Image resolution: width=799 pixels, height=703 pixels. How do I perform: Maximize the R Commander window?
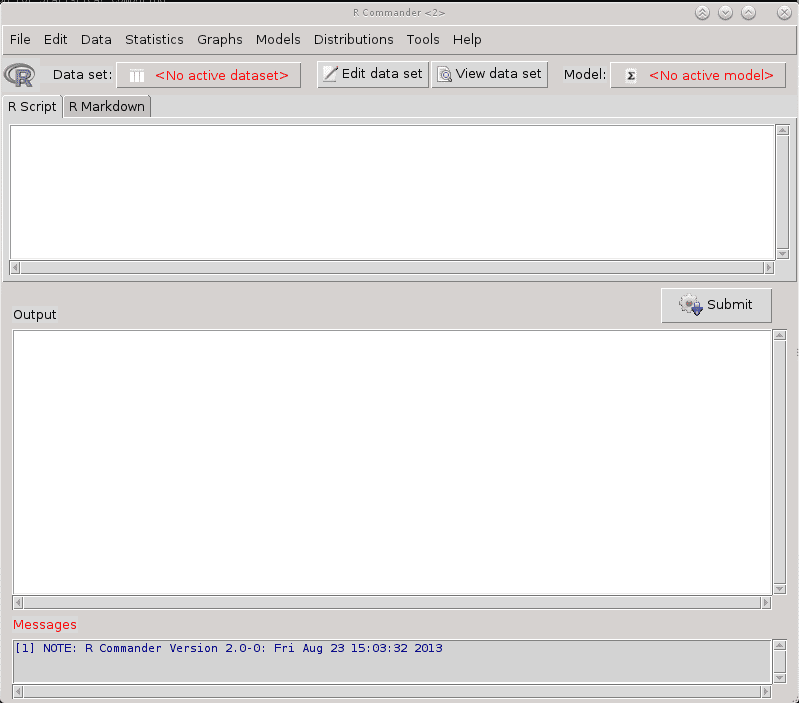pyautogui.click(x=748, y=13)
